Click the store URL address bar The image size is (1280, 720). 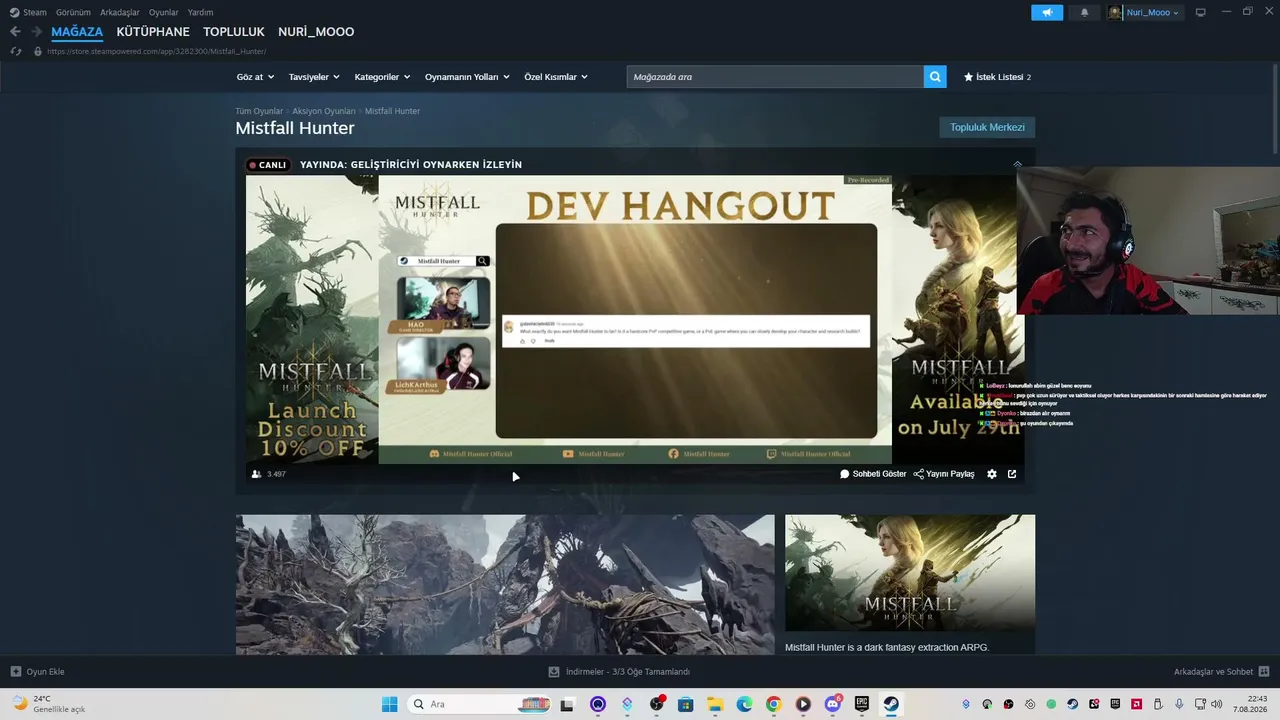(x=156, y=51)
